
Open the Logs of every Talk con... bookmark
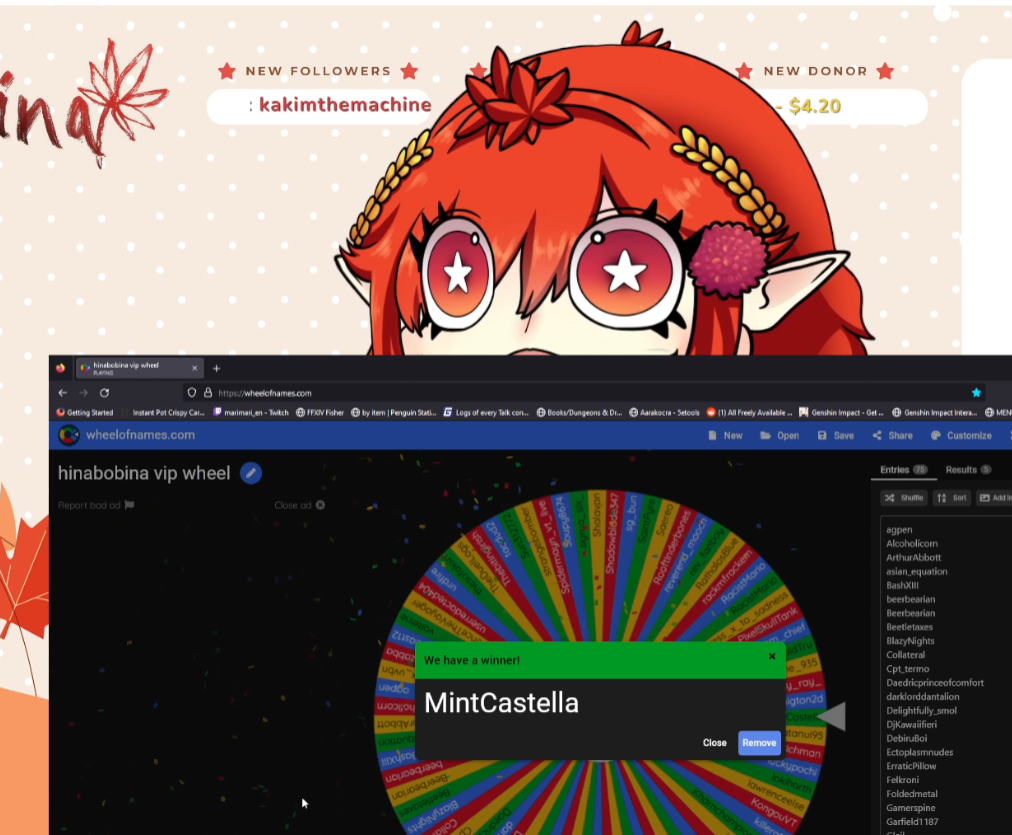pos(486,412)
